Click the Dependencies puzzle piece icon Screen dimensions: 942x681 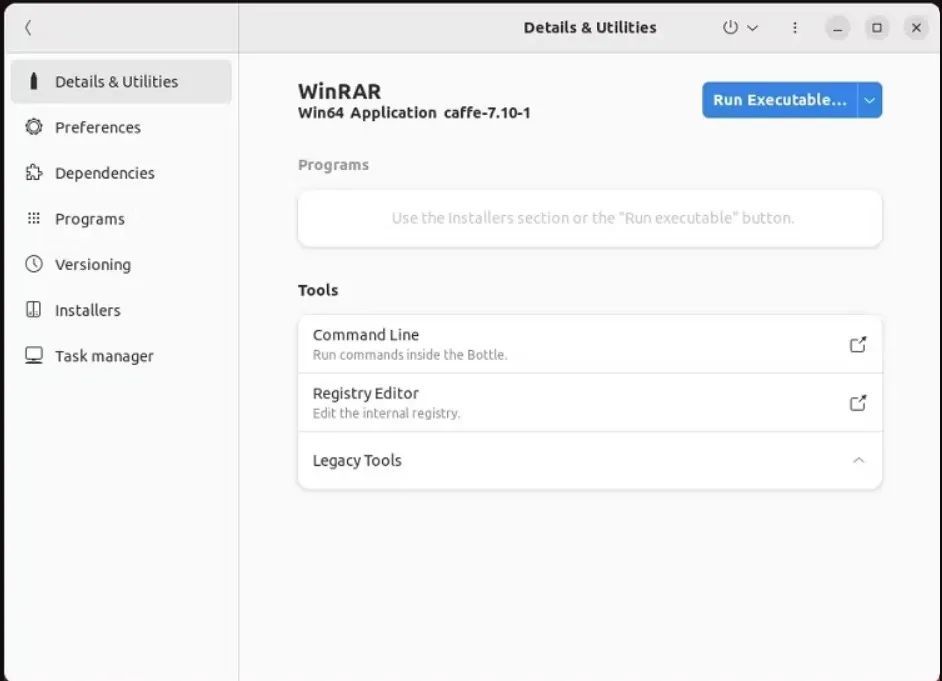tap(34, 173)
